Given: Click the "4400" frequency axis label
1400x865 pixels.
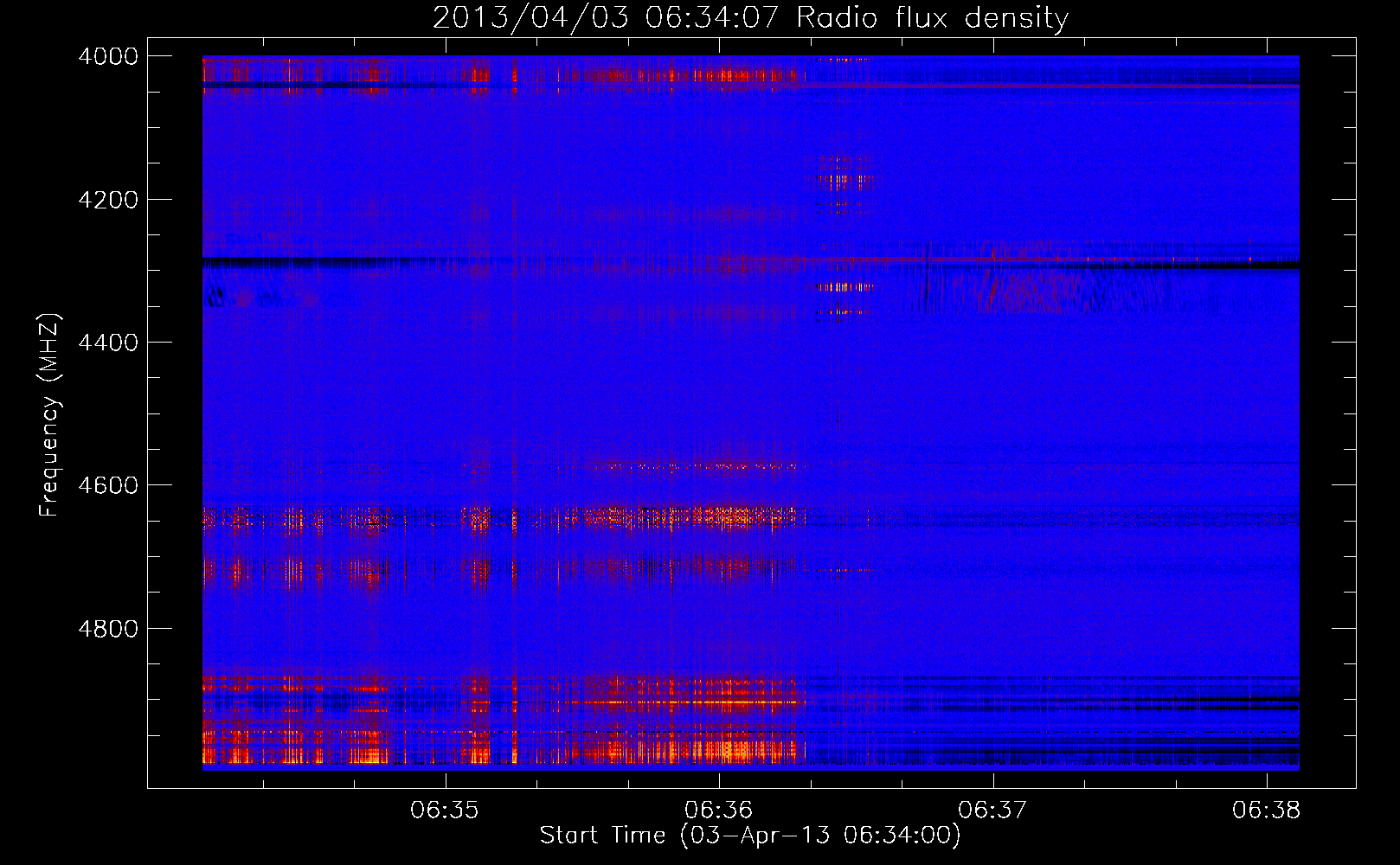Looking at the screenshot, I should tap(108, 343).
